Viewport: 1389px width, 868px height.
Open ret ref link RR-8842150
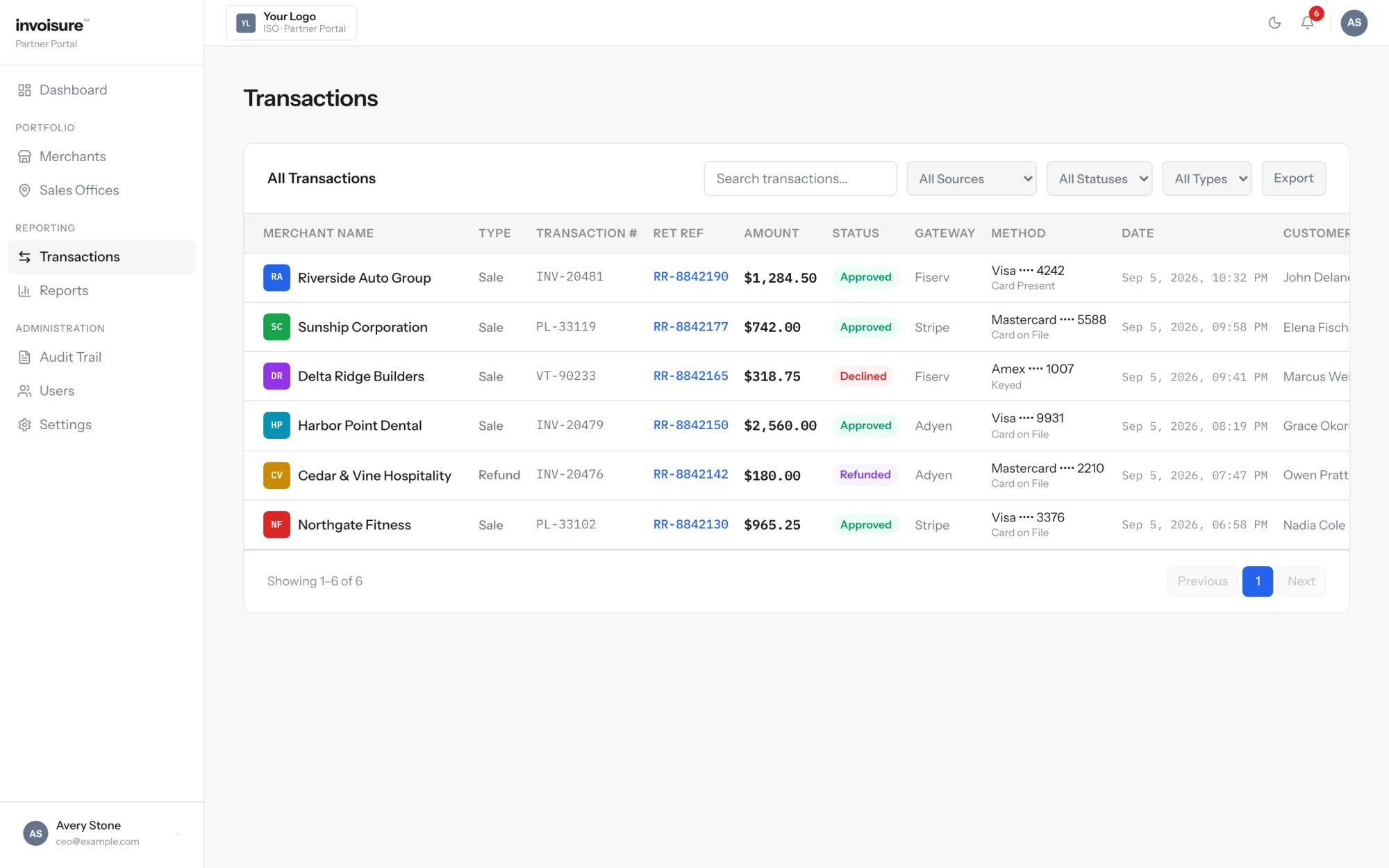pos(690,425)
